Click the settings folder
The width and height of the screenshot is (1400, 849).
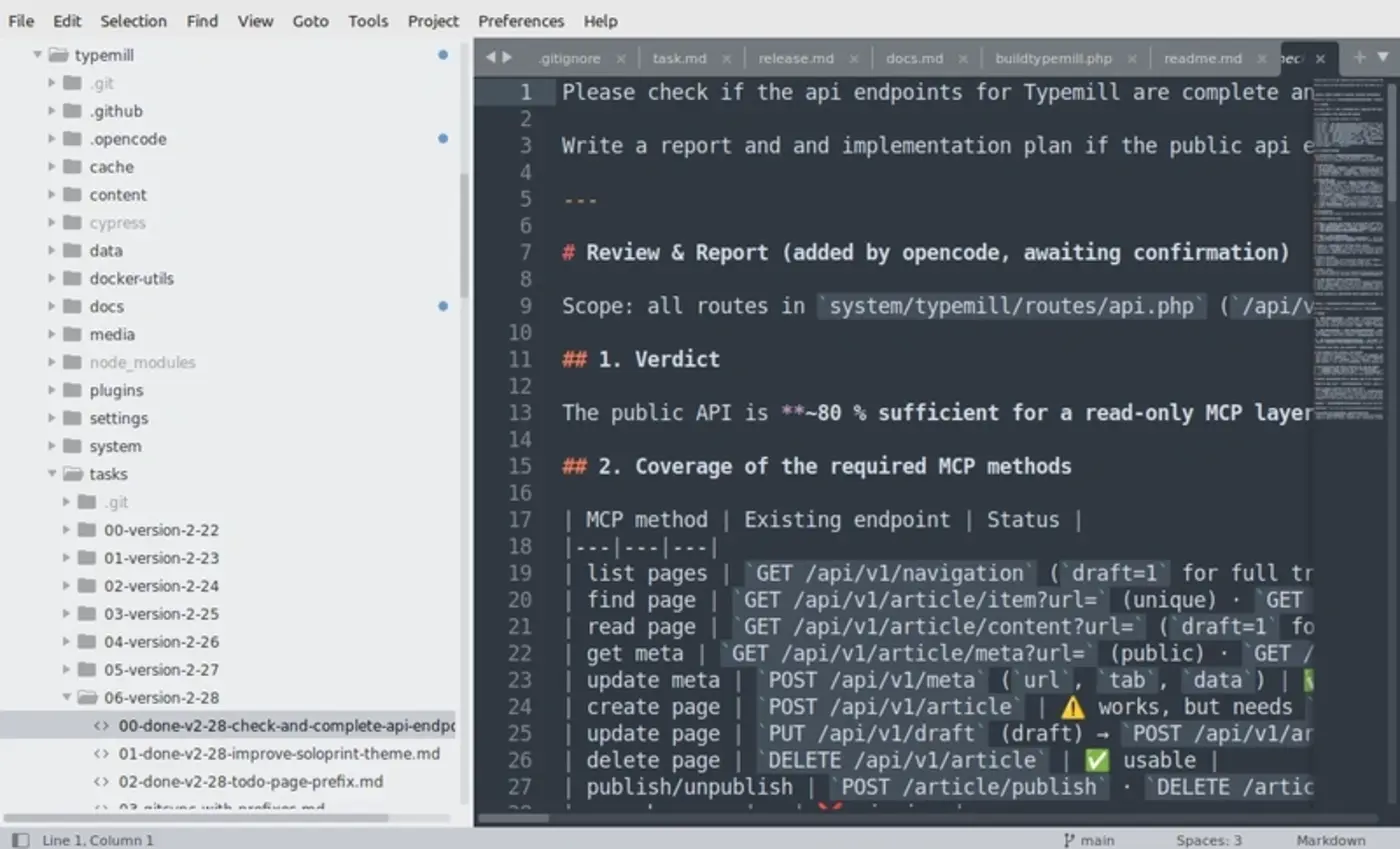coord(119,418)
